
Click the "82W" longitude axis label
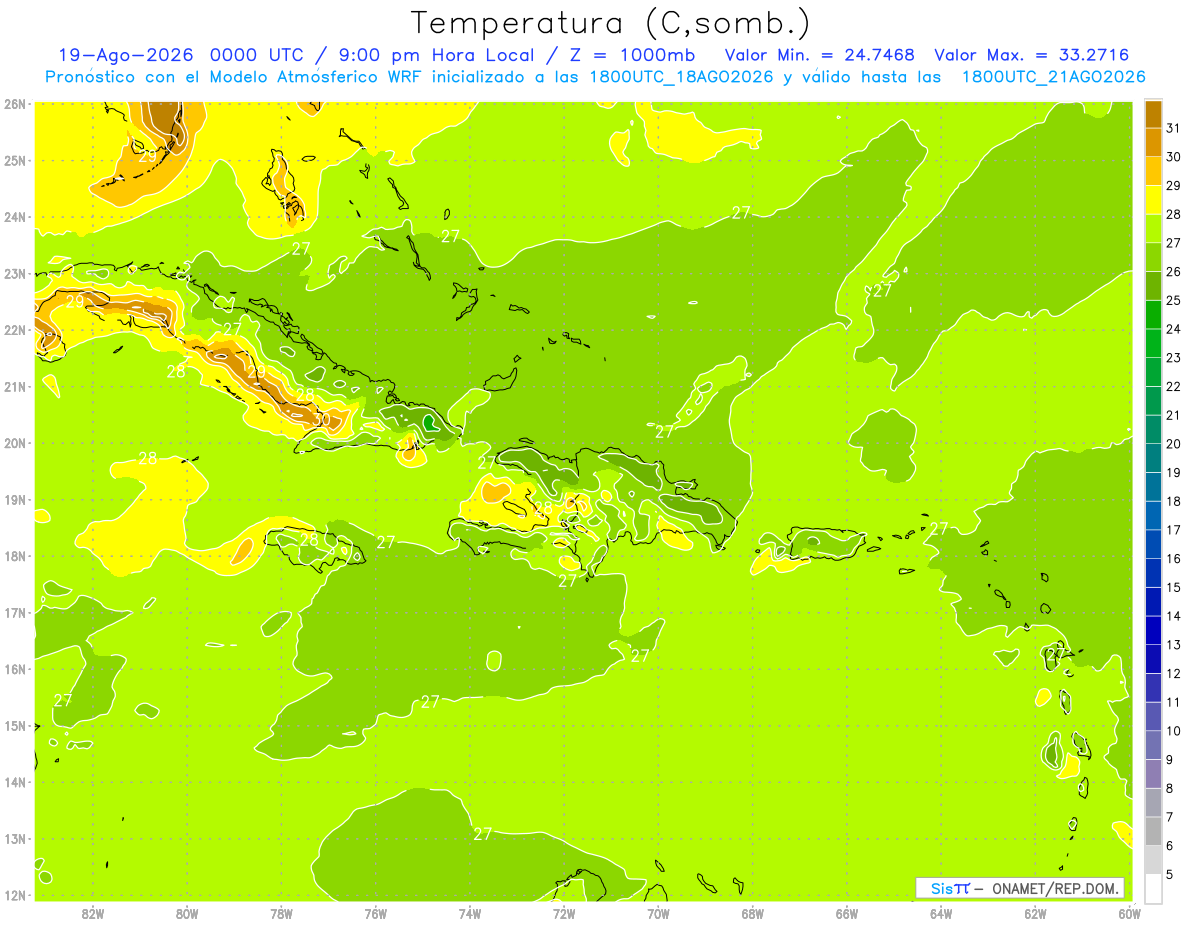[93, 913]
